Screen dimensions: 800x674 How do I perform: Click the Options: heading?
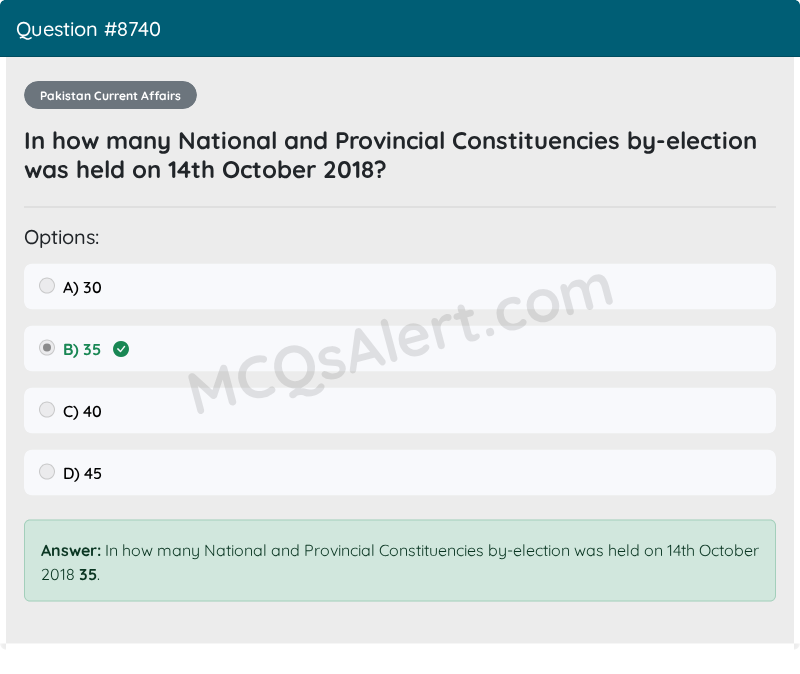pos(62,238)
